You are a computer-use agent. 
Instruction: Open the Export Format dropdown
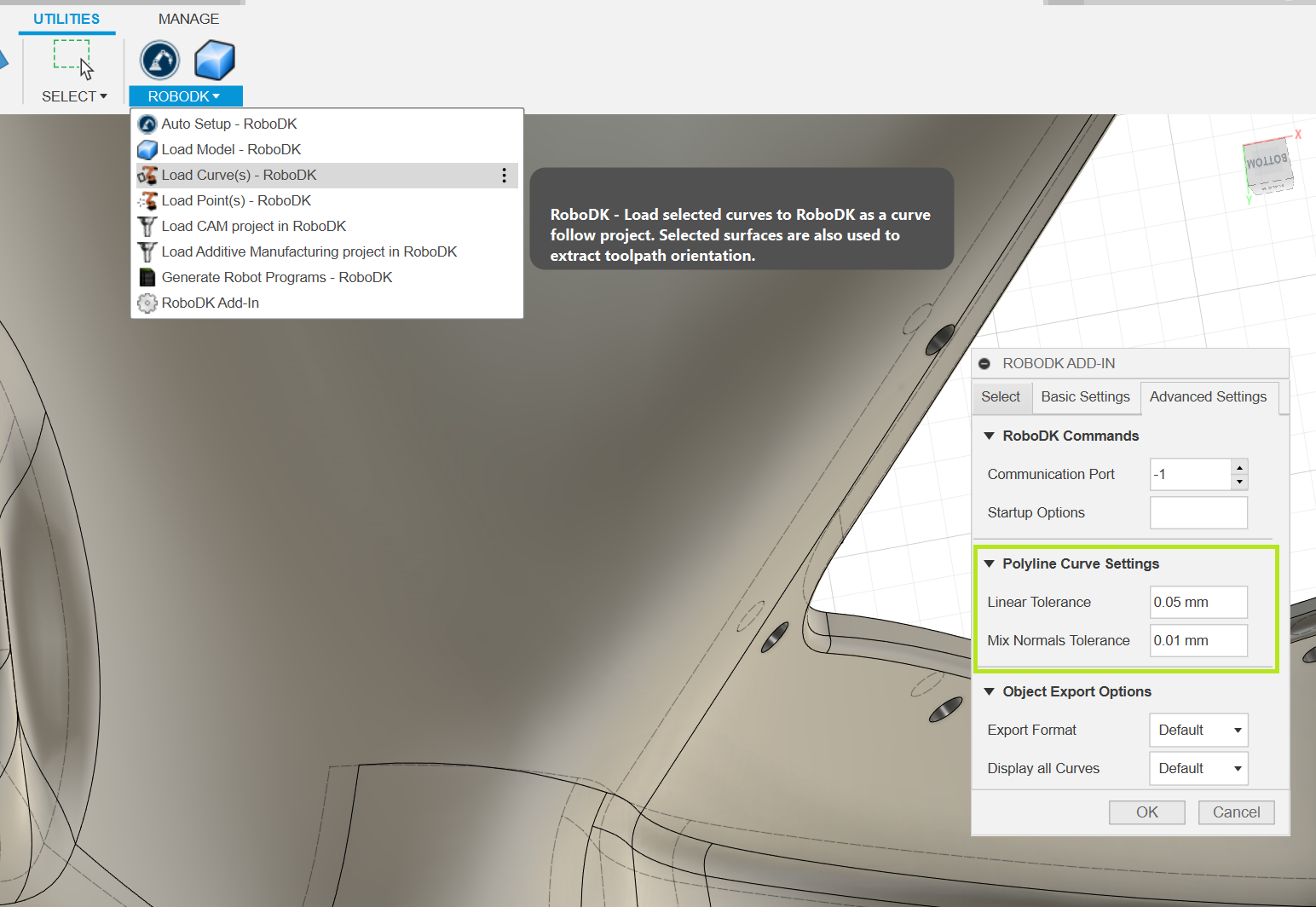1198,730
